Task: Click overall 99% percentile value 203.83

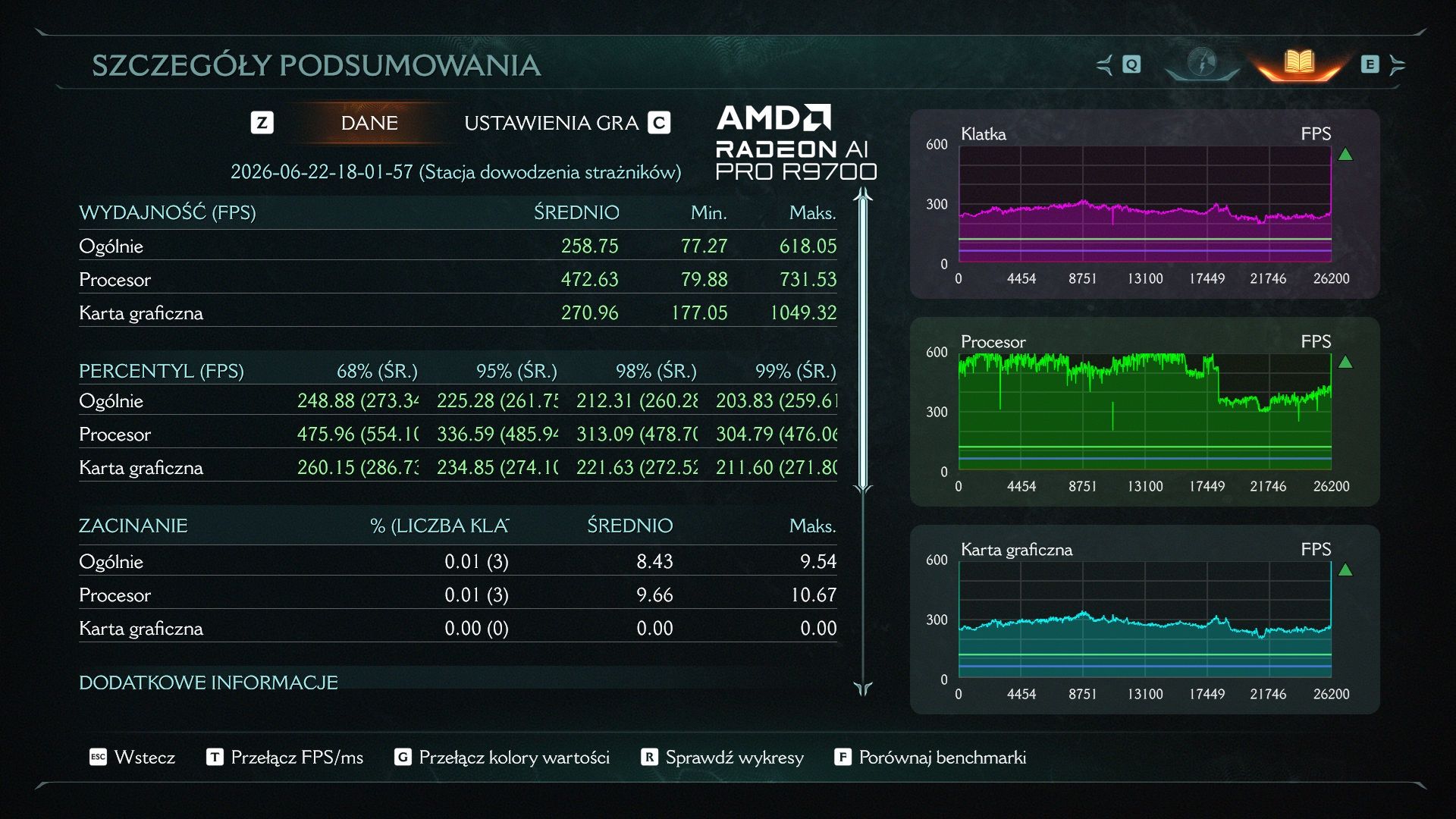Action: 777,401
